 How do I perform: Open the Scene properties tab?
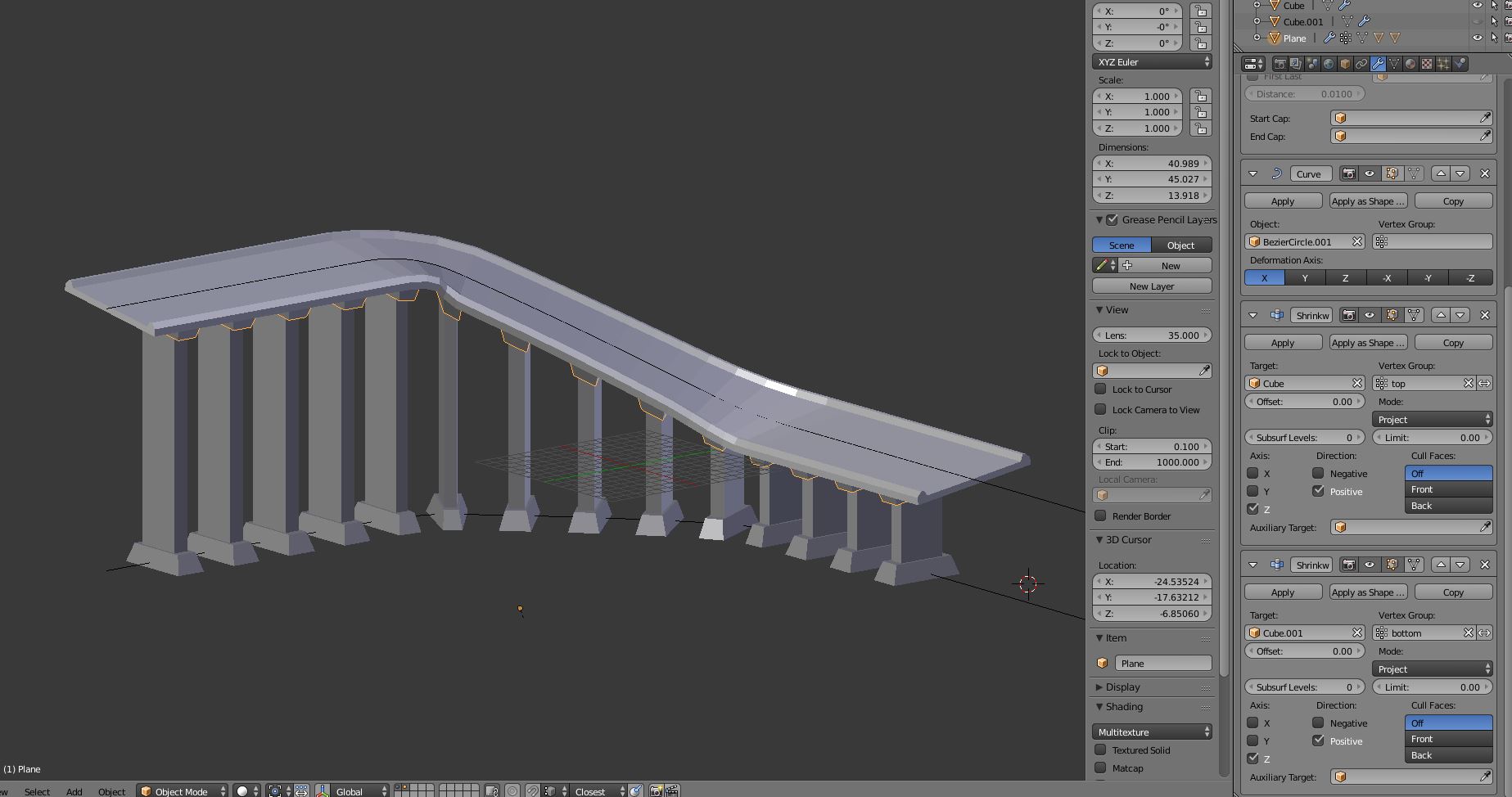pos(1312,63)
